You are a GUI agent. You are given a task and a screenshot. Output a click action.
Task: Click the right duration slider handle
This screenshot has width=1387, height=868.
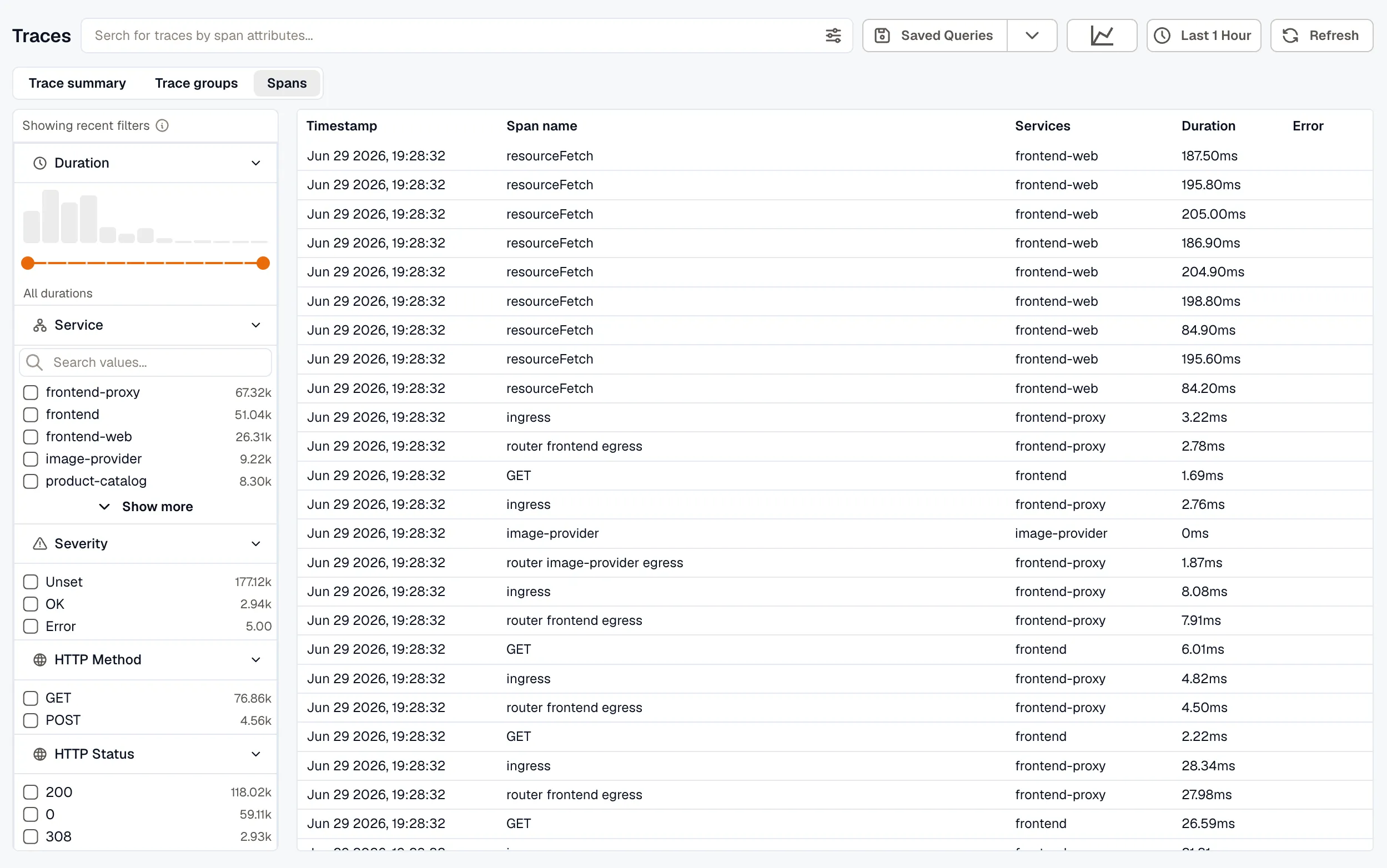tap(263, 263)
